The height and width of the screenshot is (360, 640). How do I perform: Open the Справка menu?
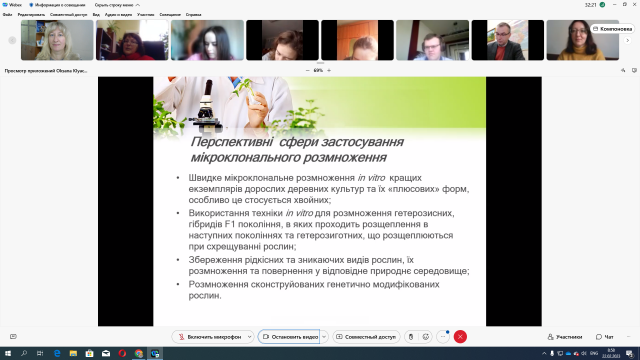193,15
